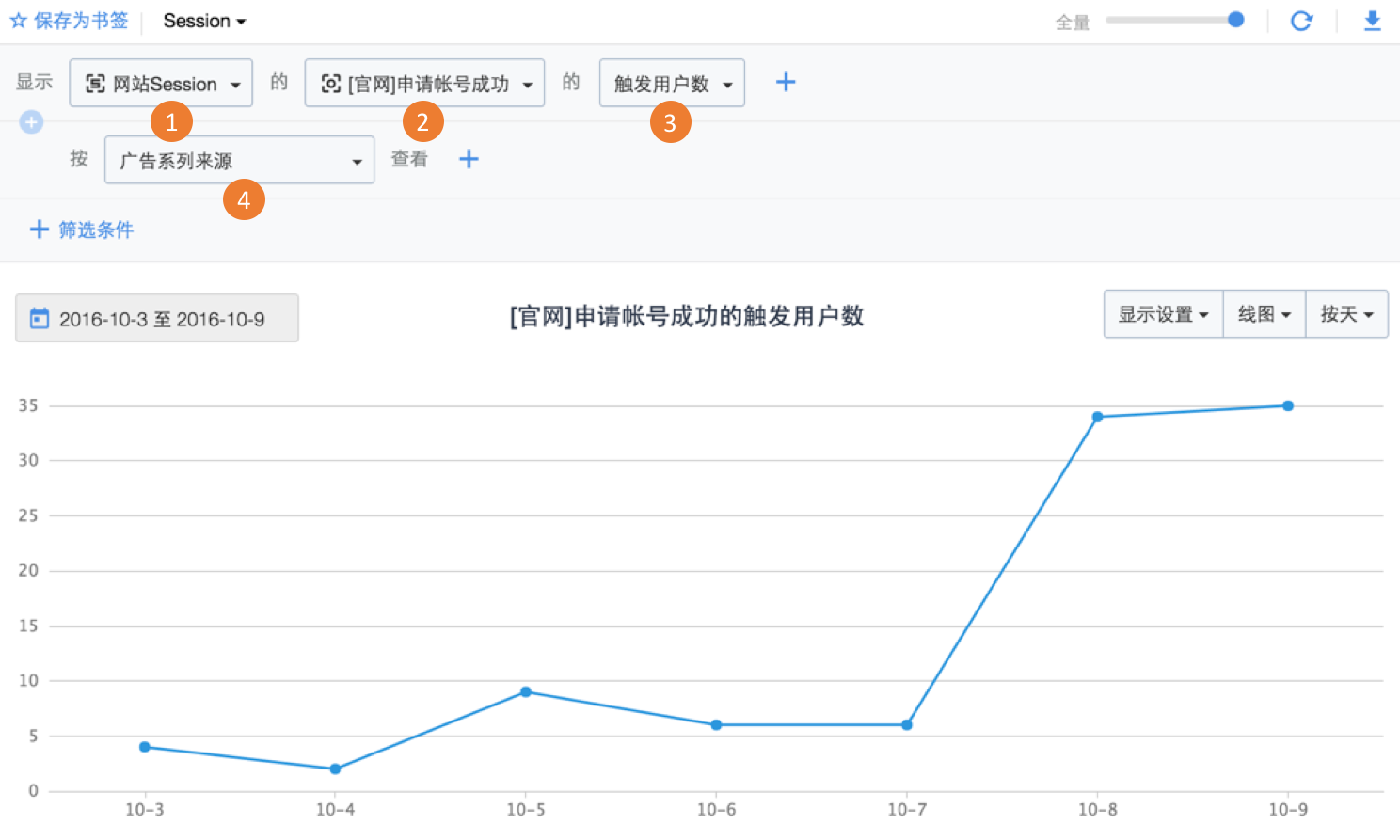The image size is (1400, 840).
Task: Open the 线图 chart type dropdown
Action: (x=1265, y=314)
